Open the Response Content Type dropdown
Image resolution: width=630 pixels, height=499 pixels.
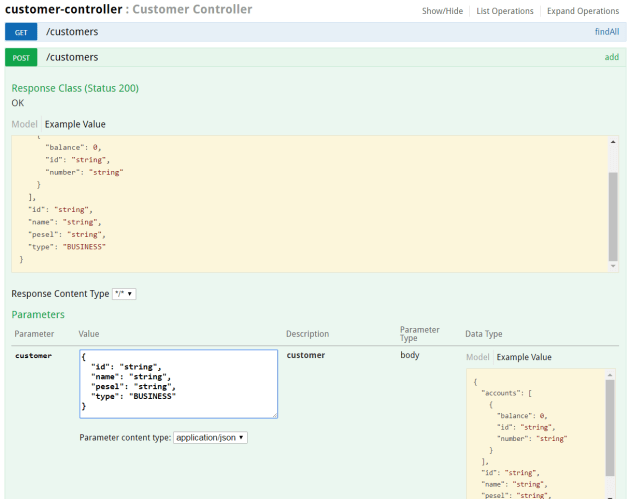[124, 294]
